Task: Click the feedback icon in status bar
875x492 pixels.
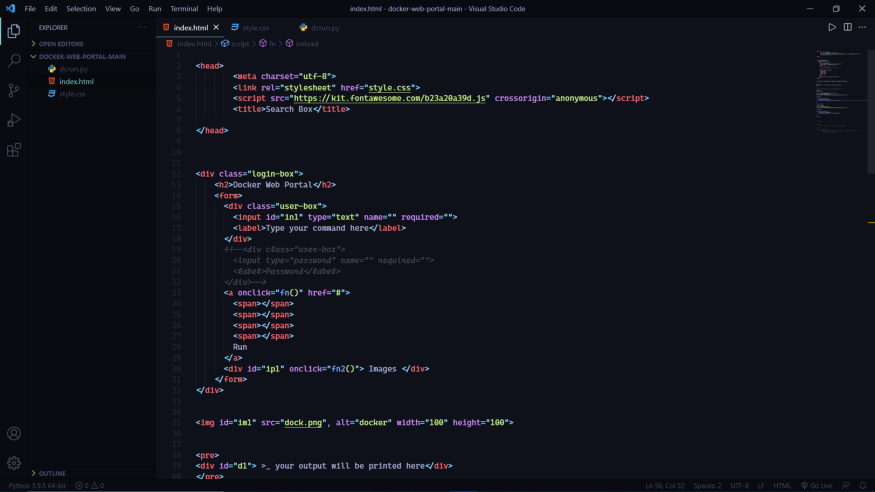Action: (847, 485)
